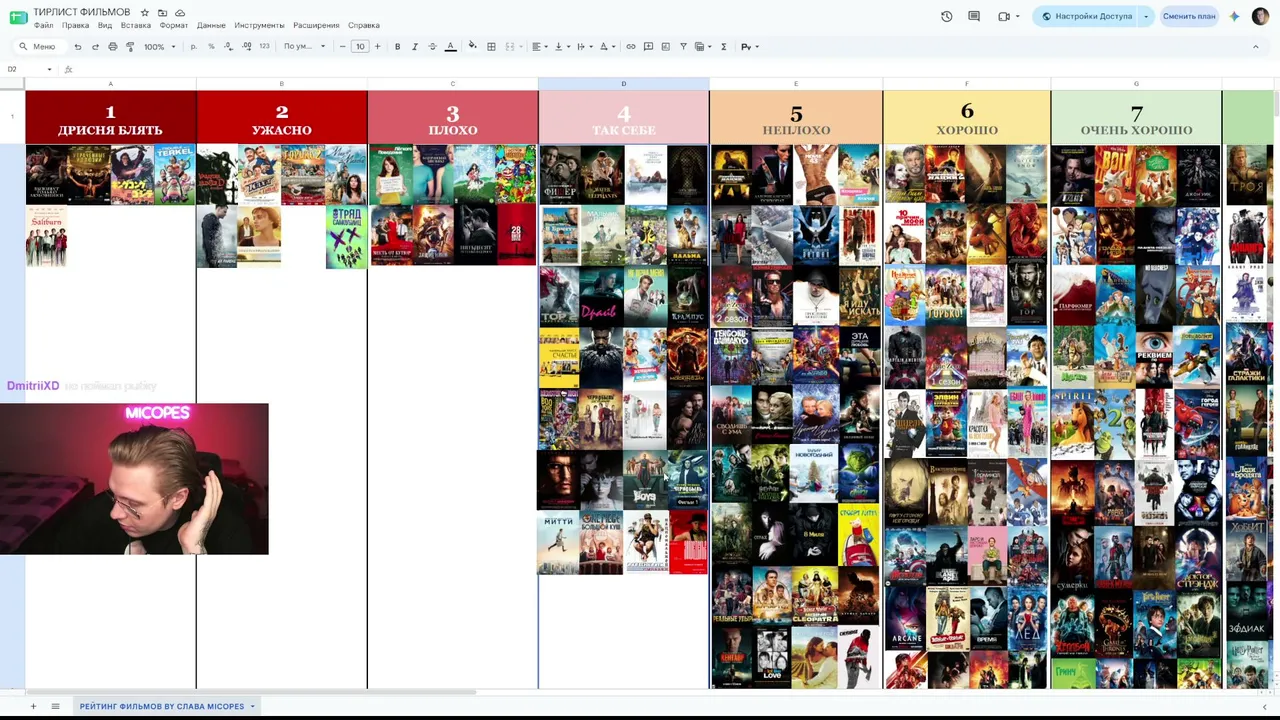This screenshot has width=1280, height=720.
Task: Set the font size field
Action: click(x=360, y=47)
